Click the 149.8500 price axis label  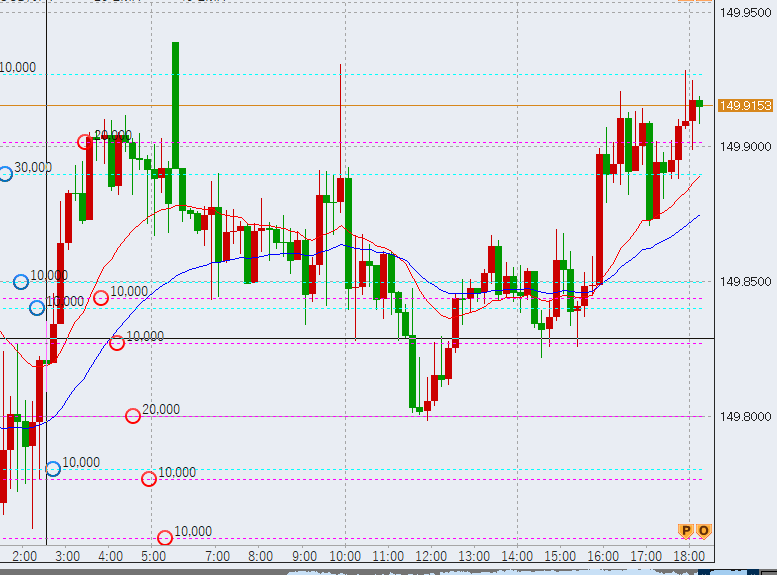[746, 281]
